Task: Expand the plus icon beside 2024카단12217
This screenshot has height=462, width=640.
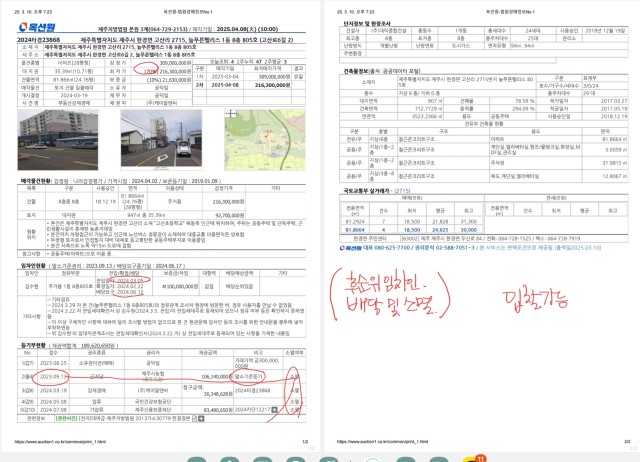Action: pos(274,409)
